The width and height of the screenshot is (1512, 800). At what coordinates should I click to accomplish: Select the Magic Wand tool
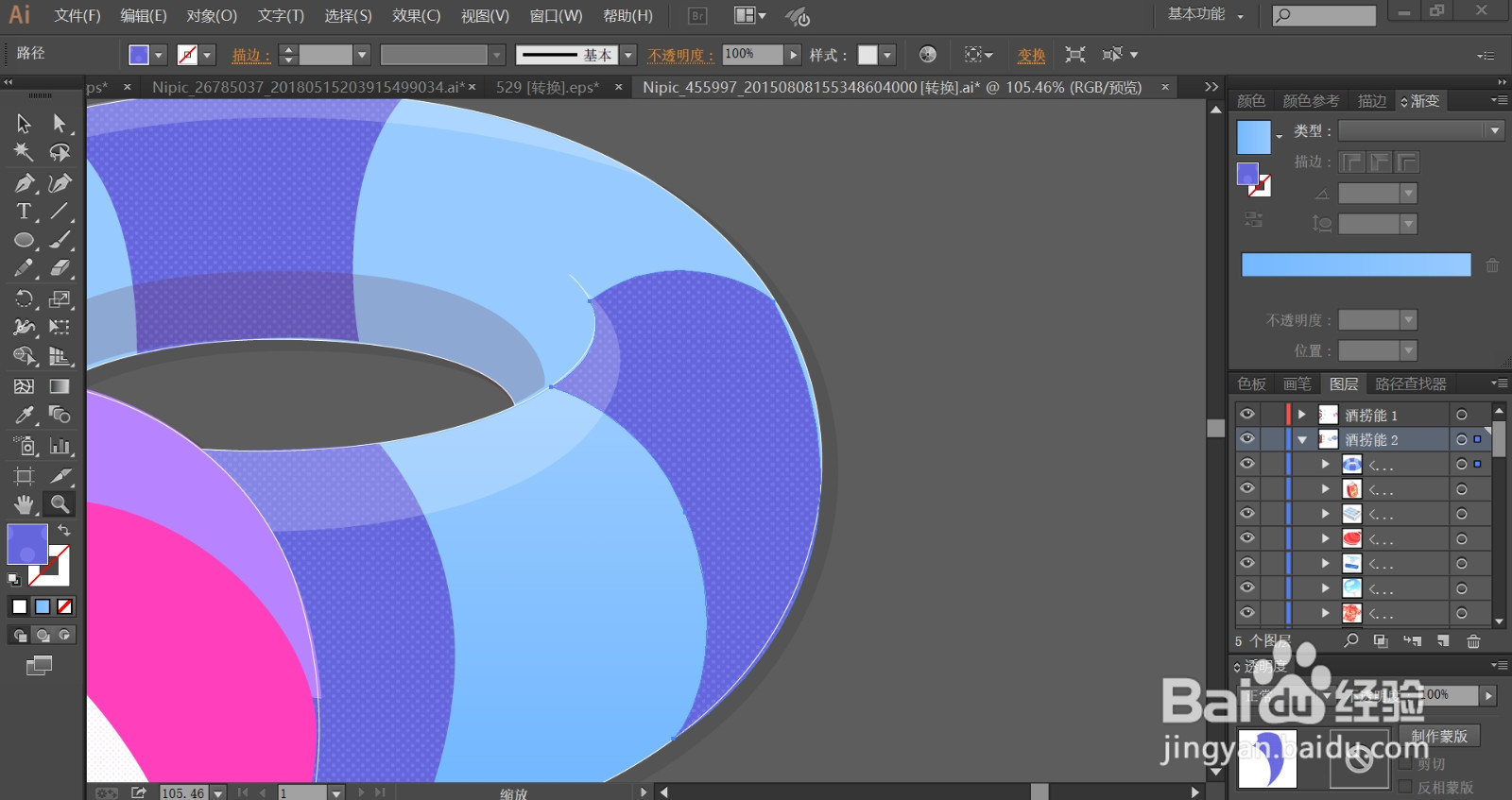(x=24, y=152)
